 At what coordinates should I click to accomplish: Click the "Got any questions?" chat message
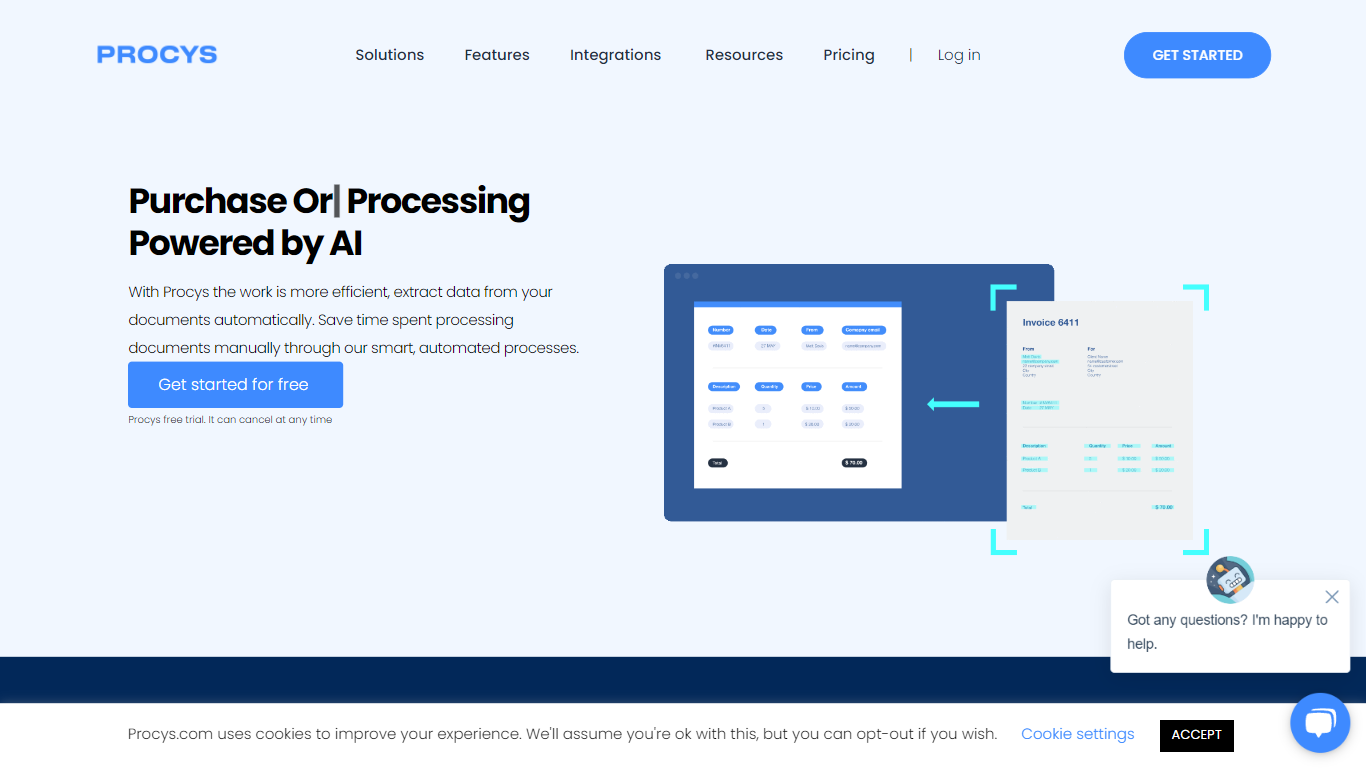point(1226,632)
